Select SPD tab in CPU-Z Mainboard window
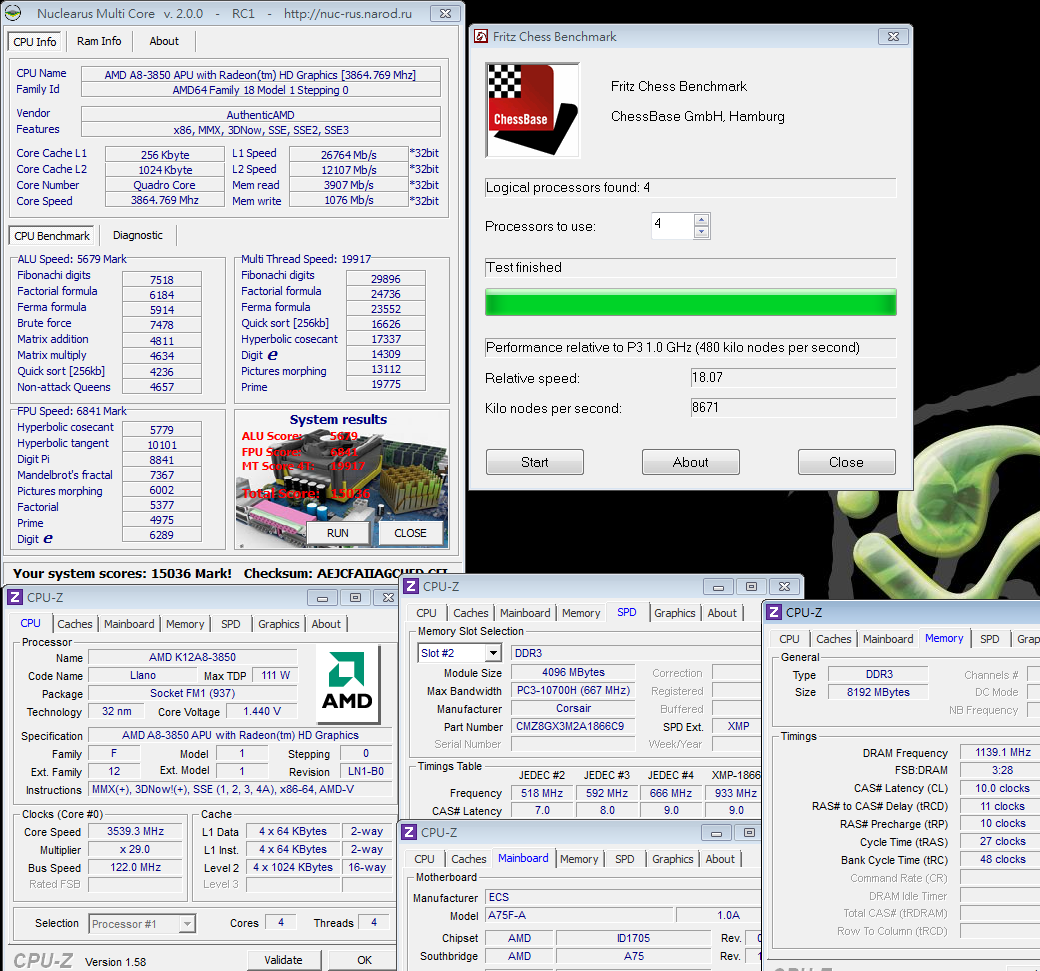The width and height of the screenshot is (1040, 971). point(624,859)
